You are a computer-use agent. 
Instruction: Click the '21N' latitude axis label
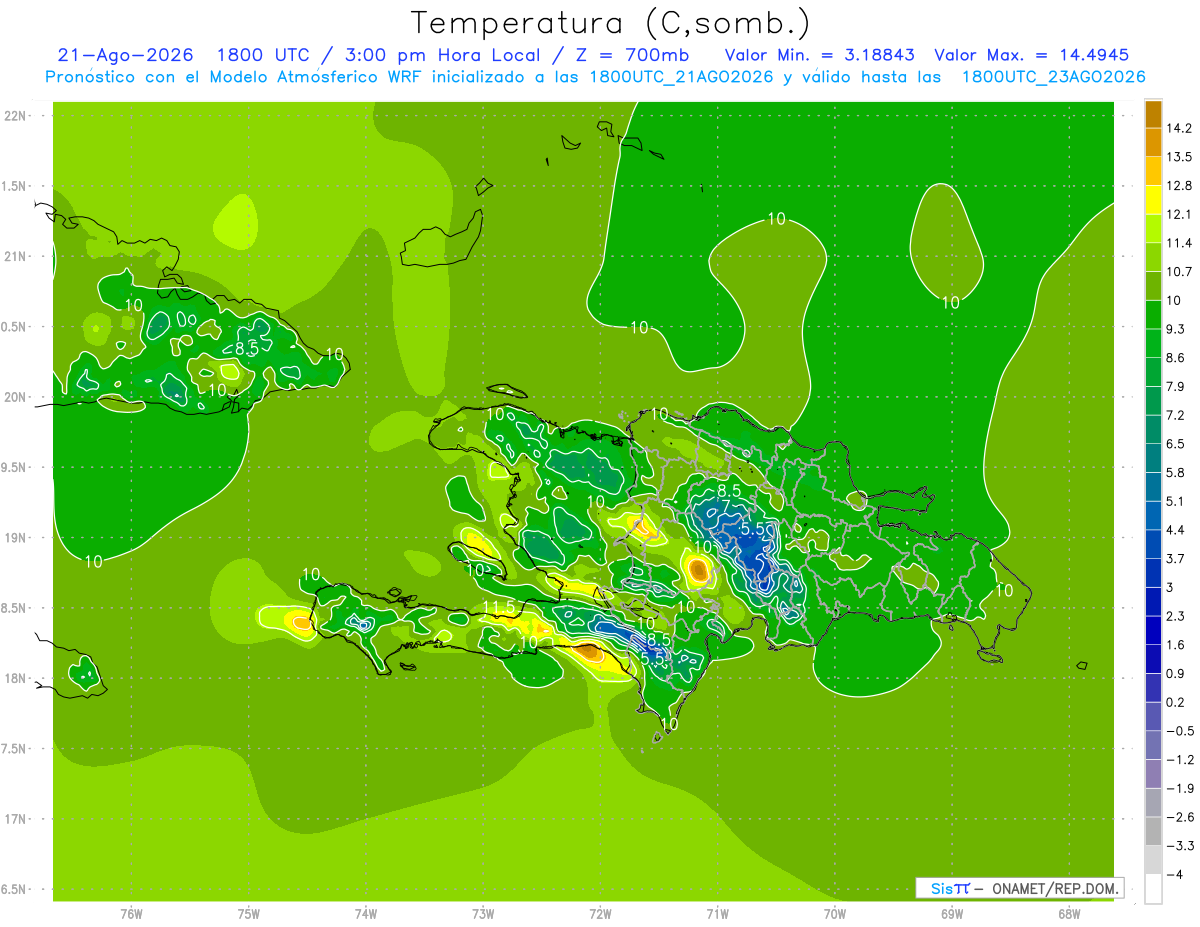14,257
